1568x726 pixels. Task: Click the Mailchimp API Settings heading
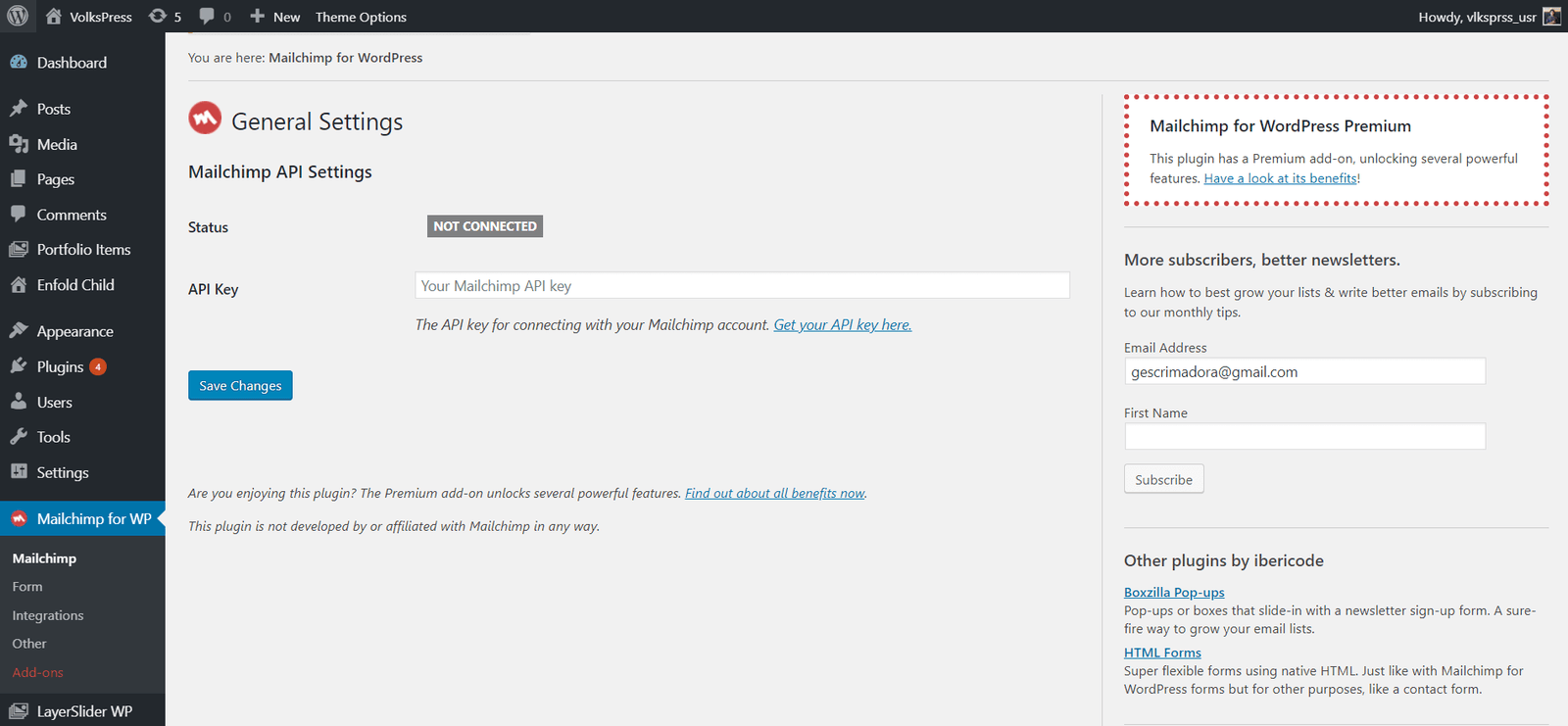[x=280, y=171]
